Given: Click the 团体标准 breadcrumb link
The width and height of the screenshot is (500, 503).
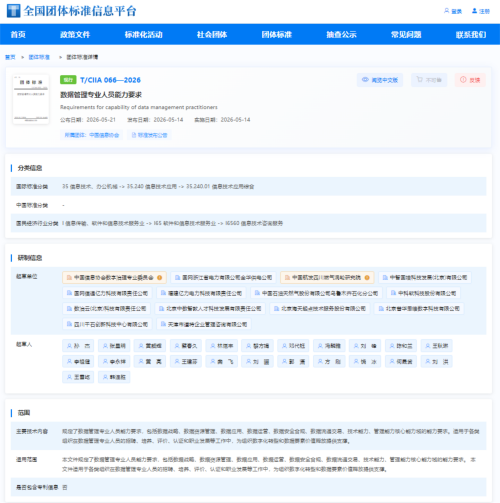Looking at the screenshot, I should pyautogui.click(x=39, y=57).
